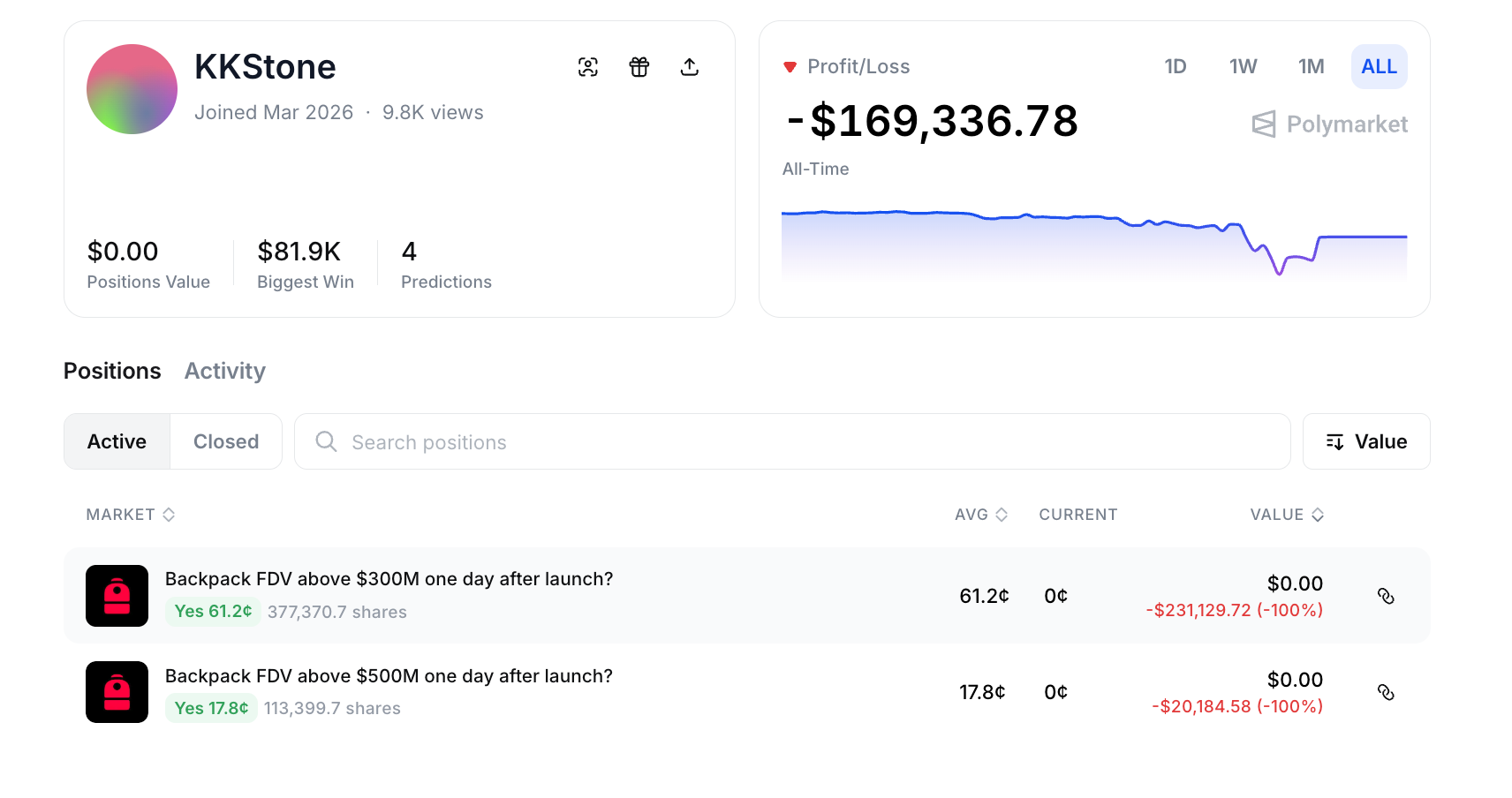
Task: Switch to the Activity tab
Action: click(224, 371)
